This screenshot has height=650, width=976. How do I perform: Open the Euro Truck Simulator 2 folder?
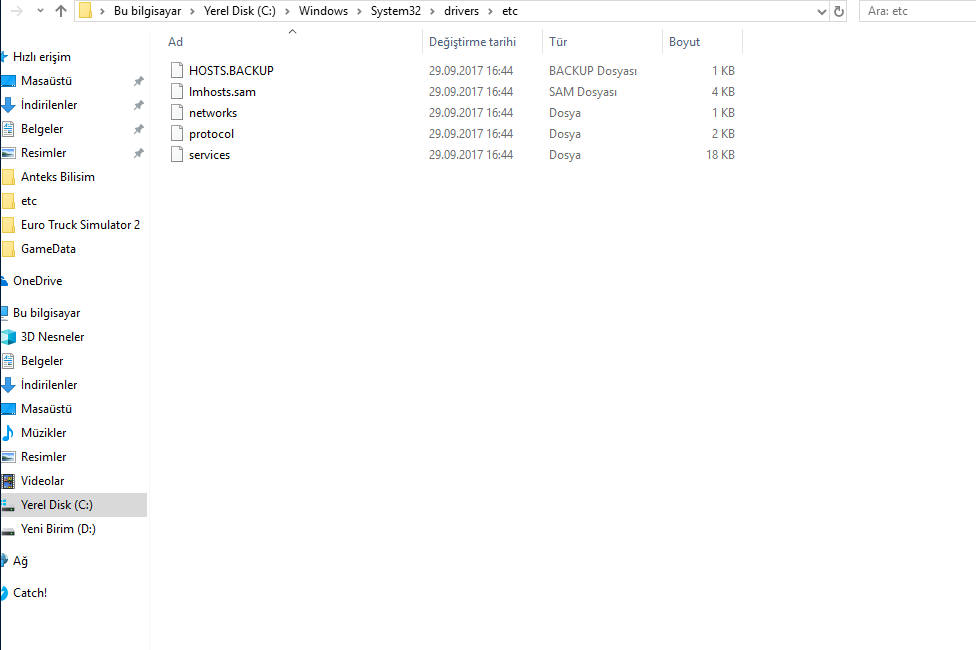tap(80, 225)
